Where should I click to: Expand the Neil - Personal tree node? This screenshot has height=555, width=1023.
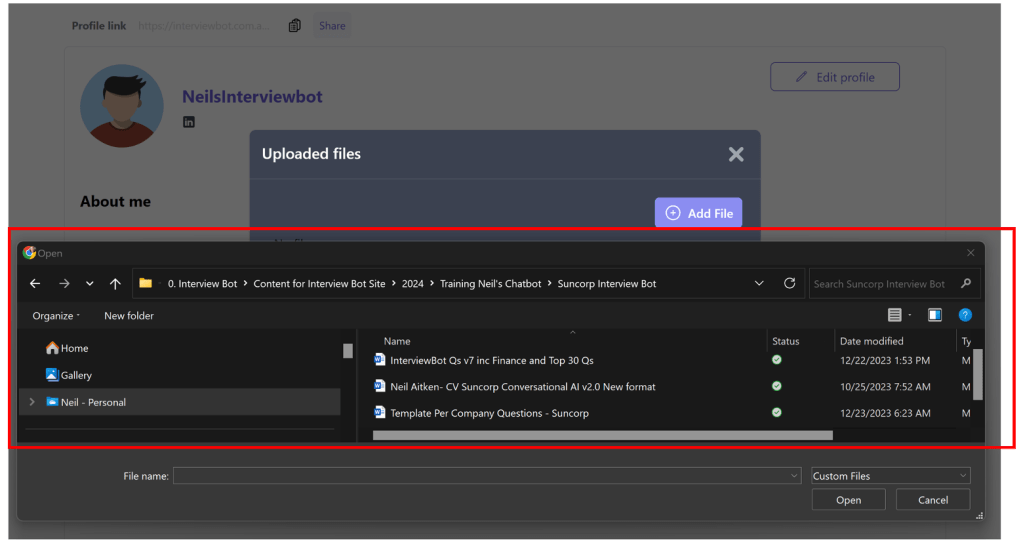click(31, 402)
